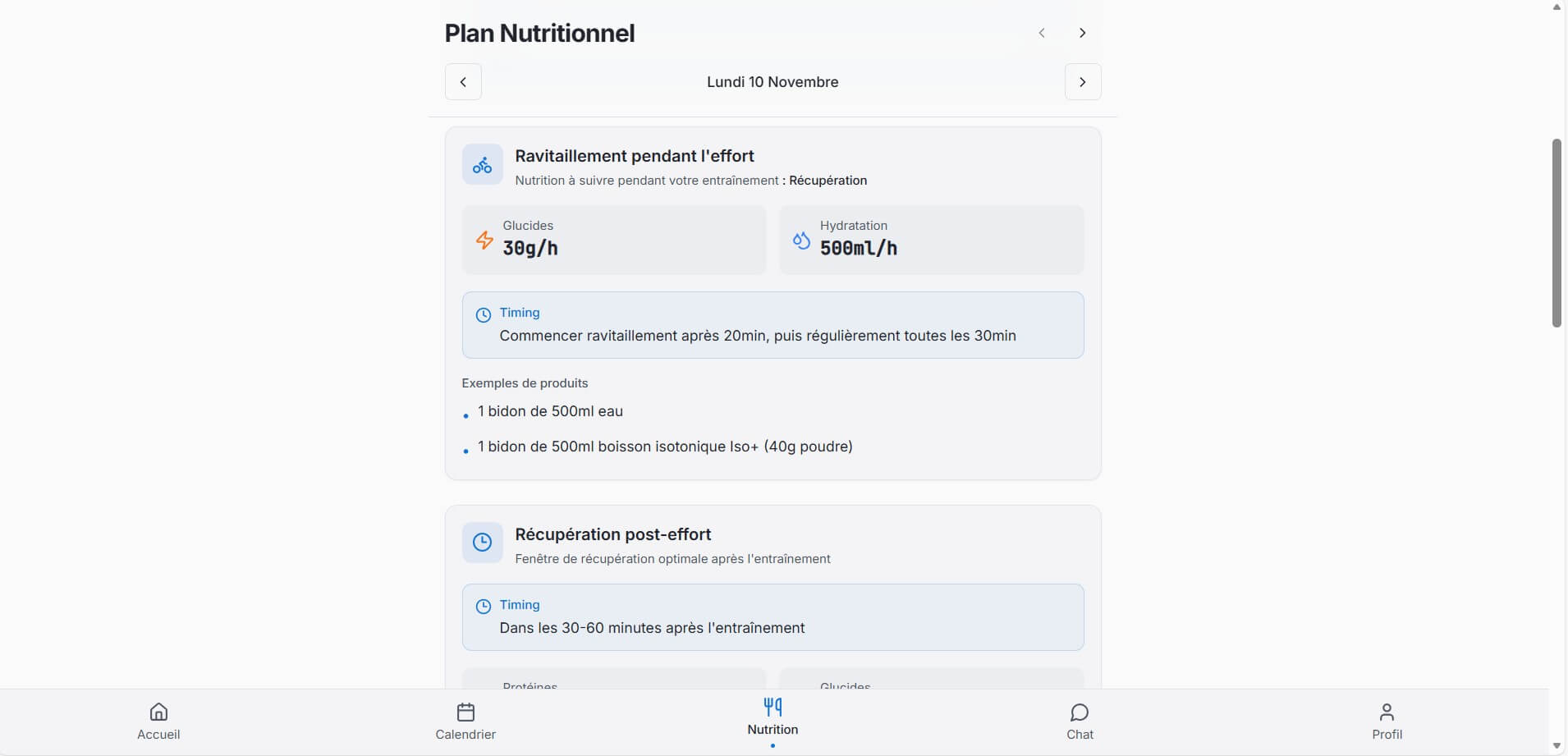Open the Profil tab
This screenshot has width=1568, height=756.
coord(1387,722)
